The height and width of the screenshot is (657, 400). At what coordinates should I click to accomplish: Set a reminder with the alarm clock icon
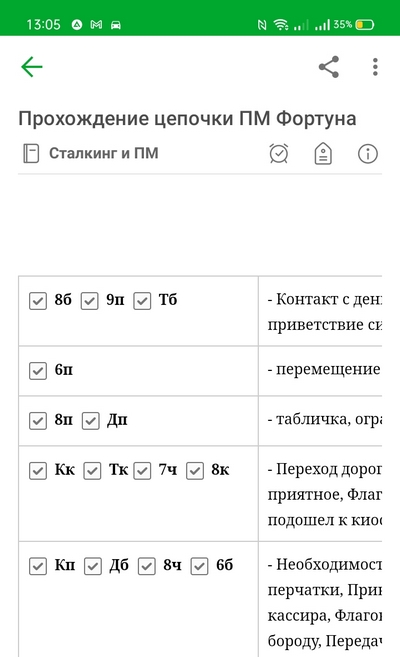pyautogui.click(x=279, y=153)
